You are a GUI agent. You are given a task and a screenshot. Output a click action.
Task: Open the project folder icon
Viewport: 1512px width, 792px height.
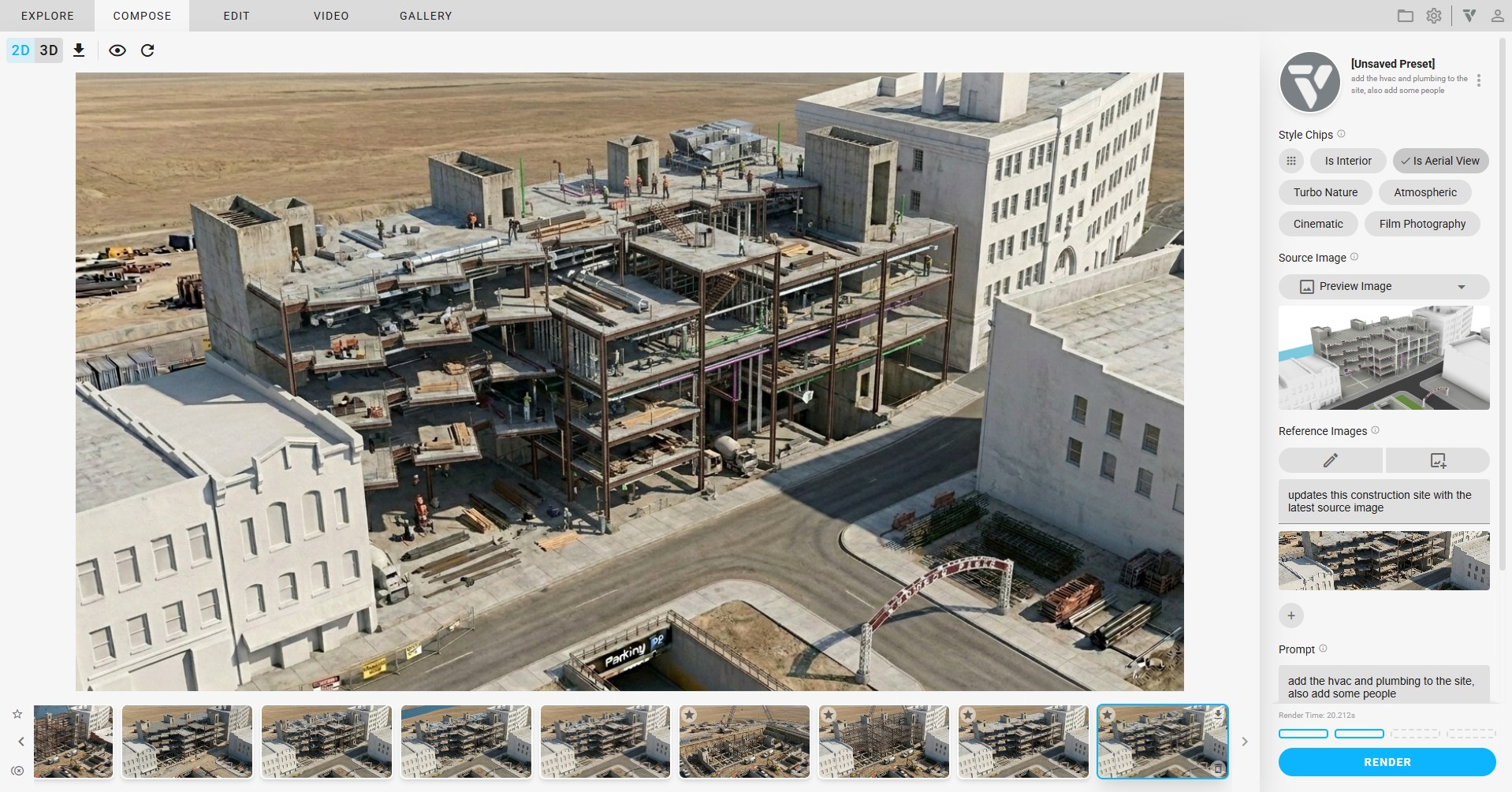coord(1405,16)
